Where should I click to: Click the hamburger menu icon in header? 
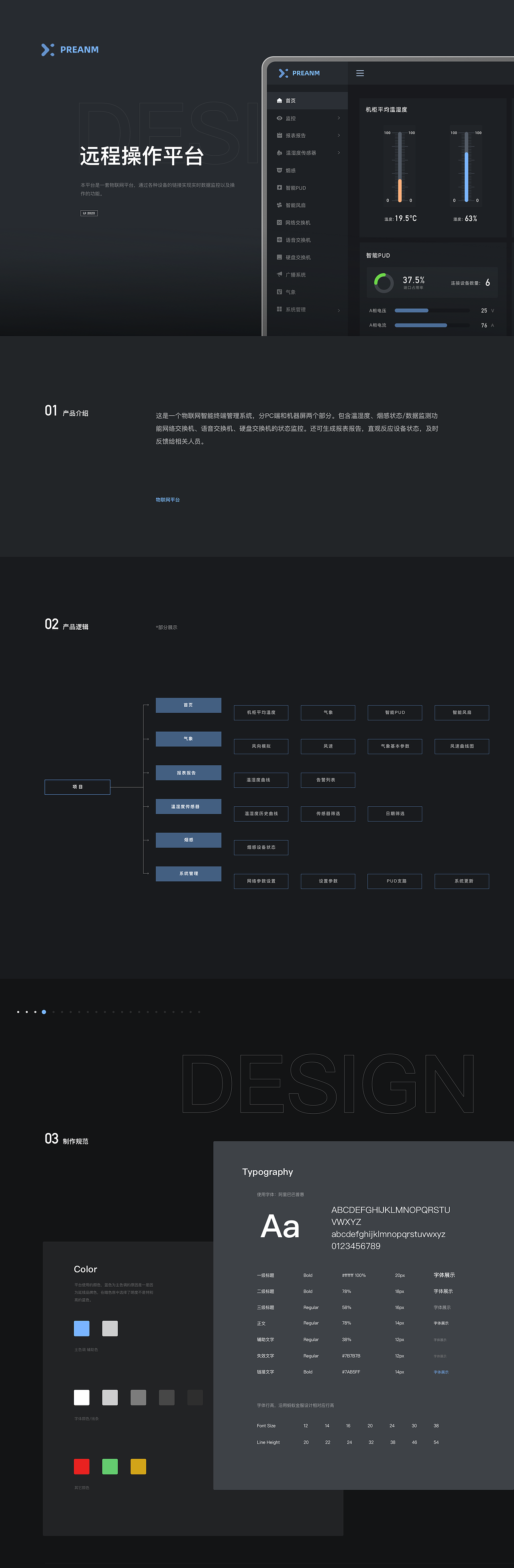pyautogui.click(x=360, y=73)
